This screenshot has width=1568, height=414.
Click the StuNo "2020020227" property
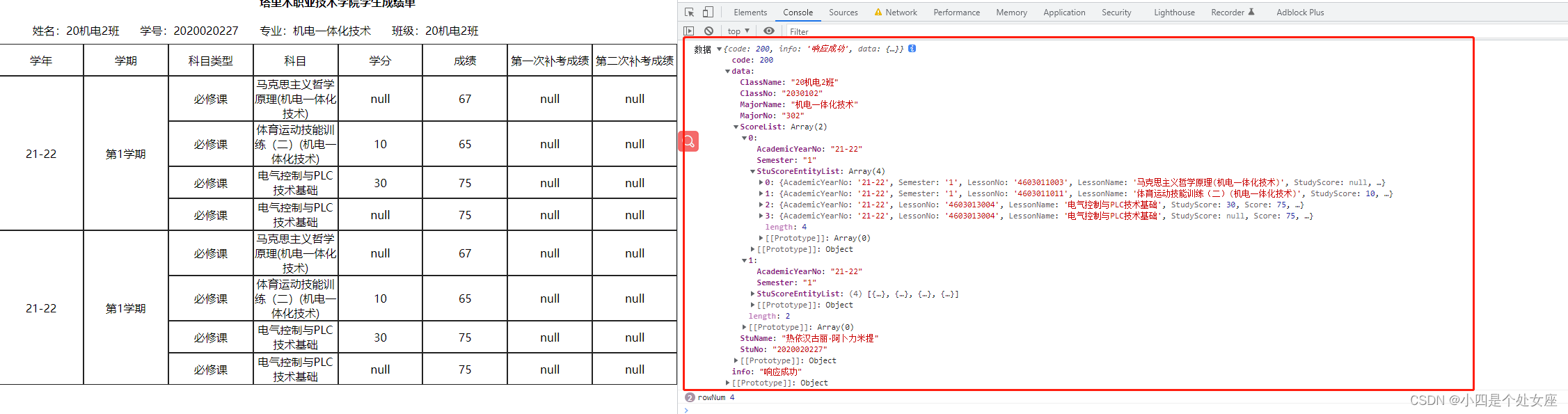coord(784,349)
